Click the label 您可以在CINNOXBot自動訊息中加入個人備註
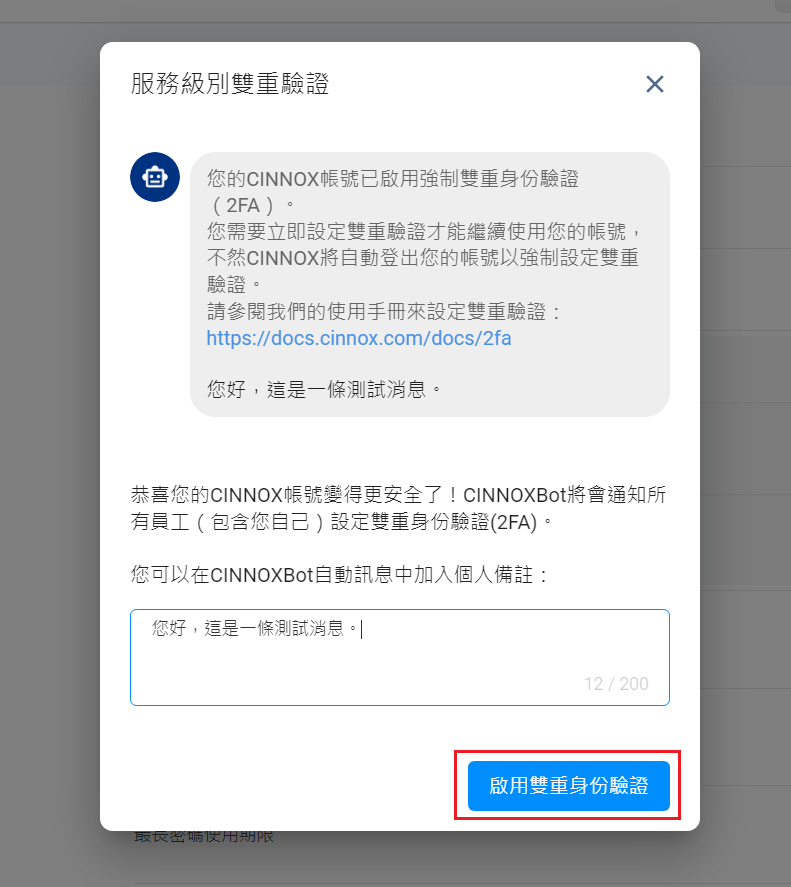Image resolution: width=791 pixels, height=887 pixels. click(x=339, y=575)
